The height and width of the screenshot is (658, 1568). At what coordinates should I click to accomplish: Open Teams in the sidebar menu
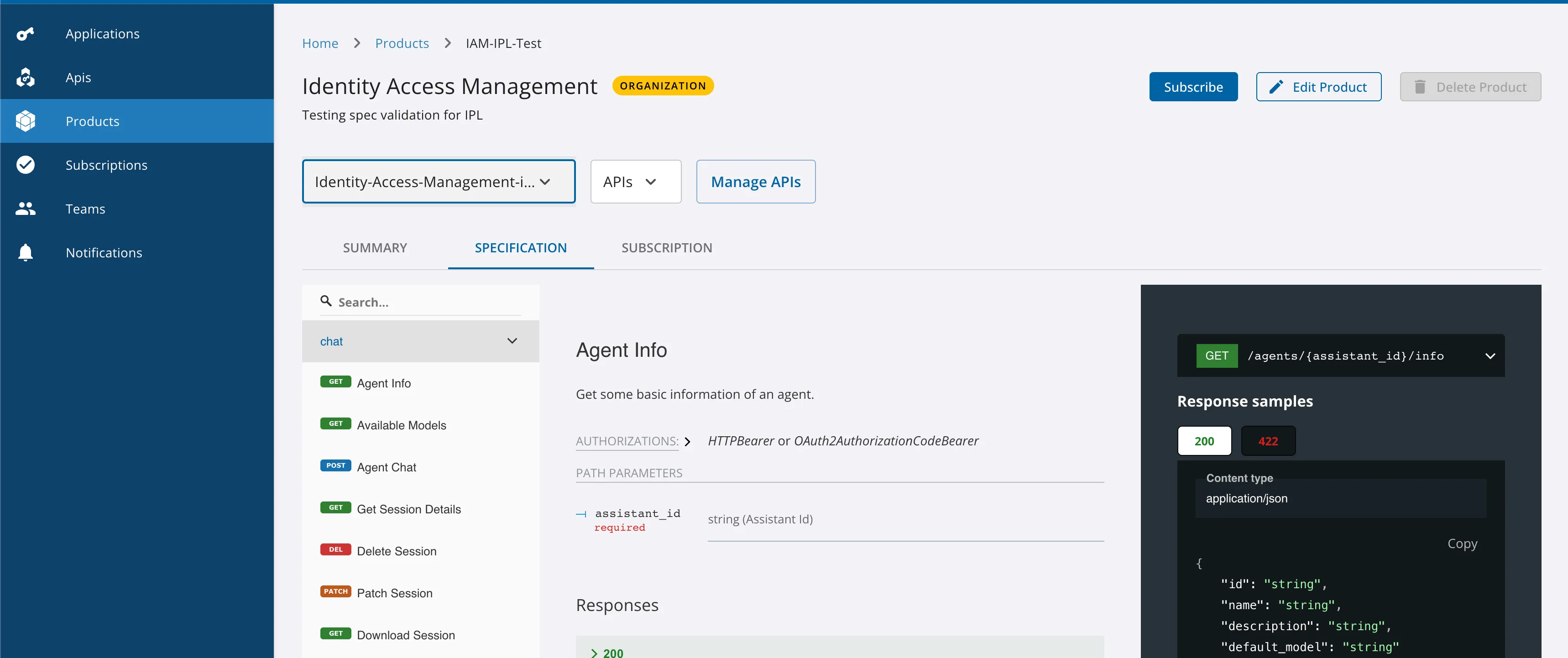137,209
